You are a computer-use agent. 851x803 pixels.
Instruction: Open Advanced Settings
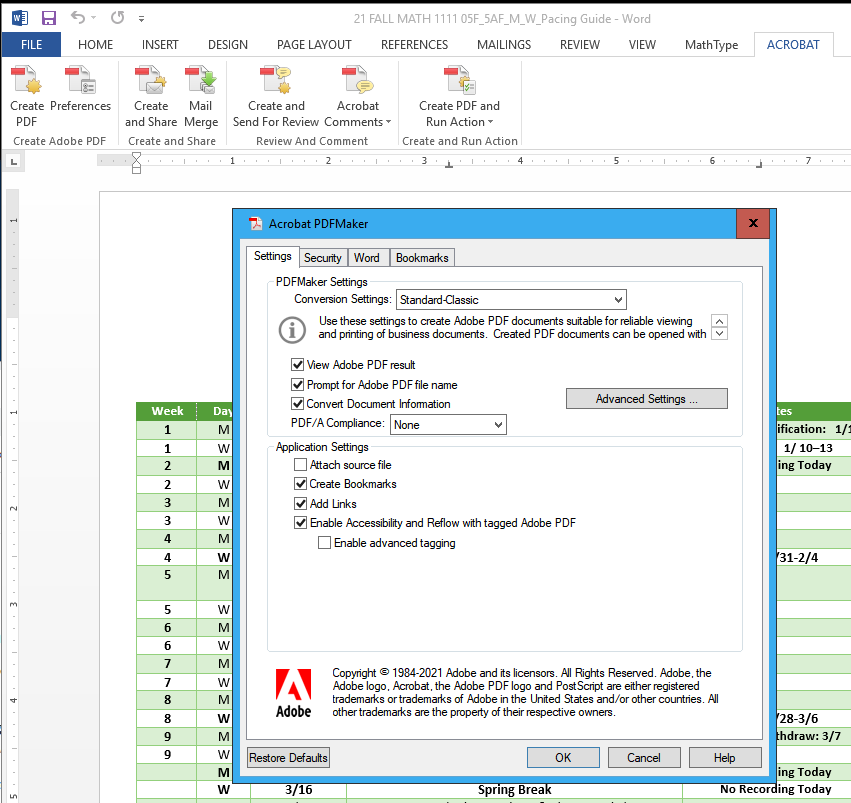coord(646,398)
